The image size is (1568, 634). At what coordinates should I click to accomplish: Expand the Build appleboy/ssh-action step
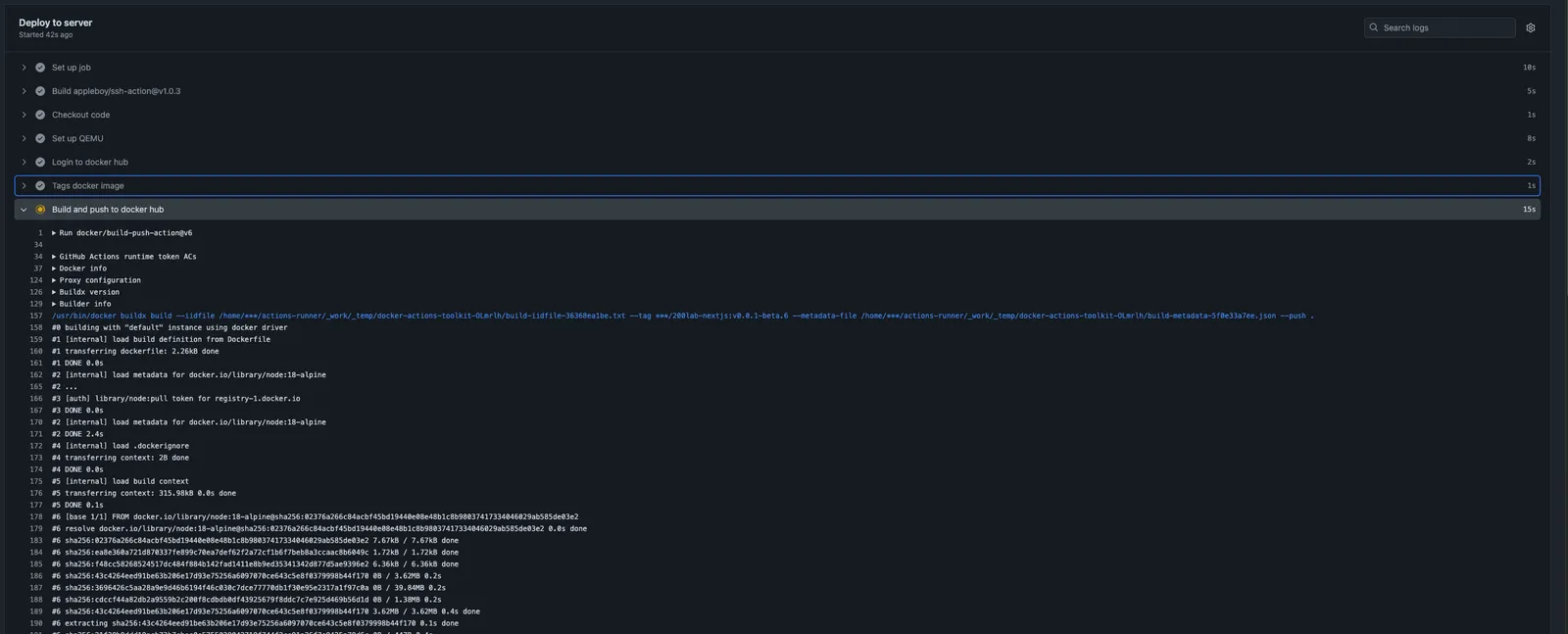[x=24, y=91]
